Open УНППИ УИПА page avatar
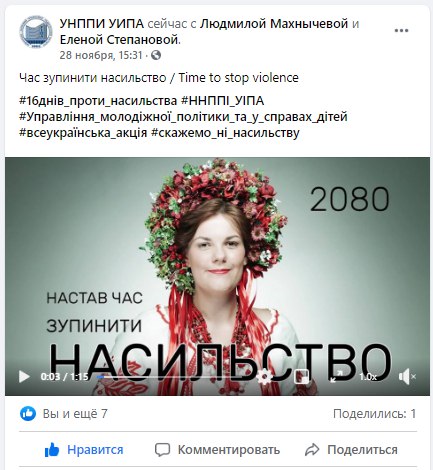 click(x=36, y=32)
